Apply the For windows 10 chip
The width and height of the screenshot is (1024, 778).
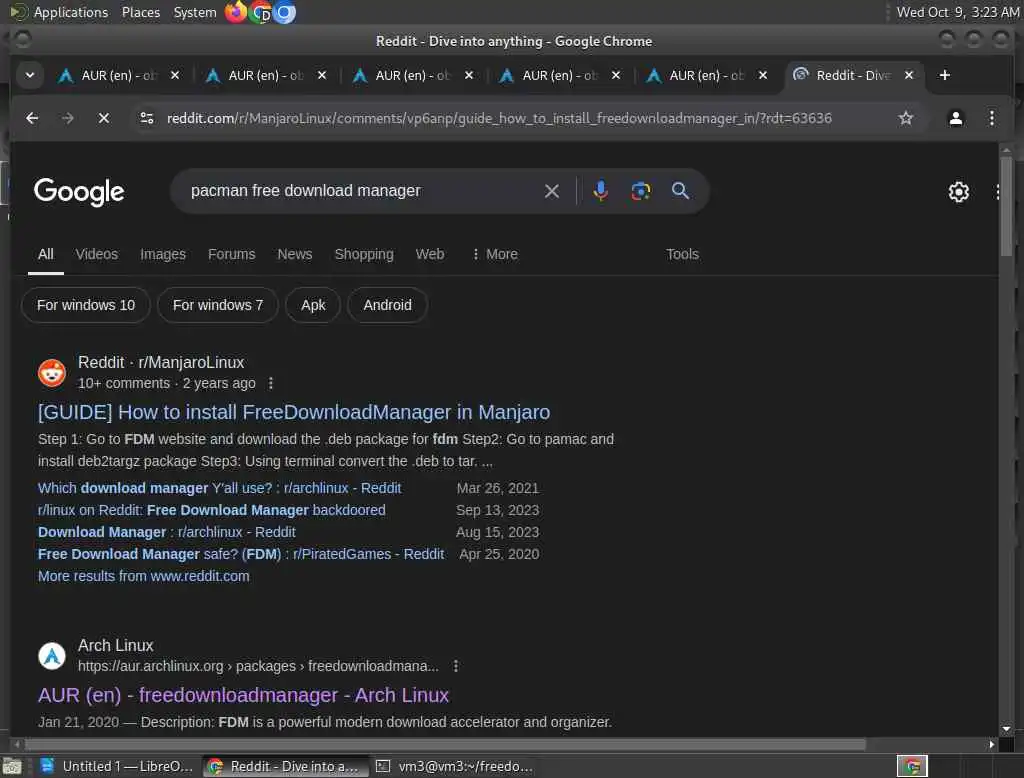[x=86, y=305]
